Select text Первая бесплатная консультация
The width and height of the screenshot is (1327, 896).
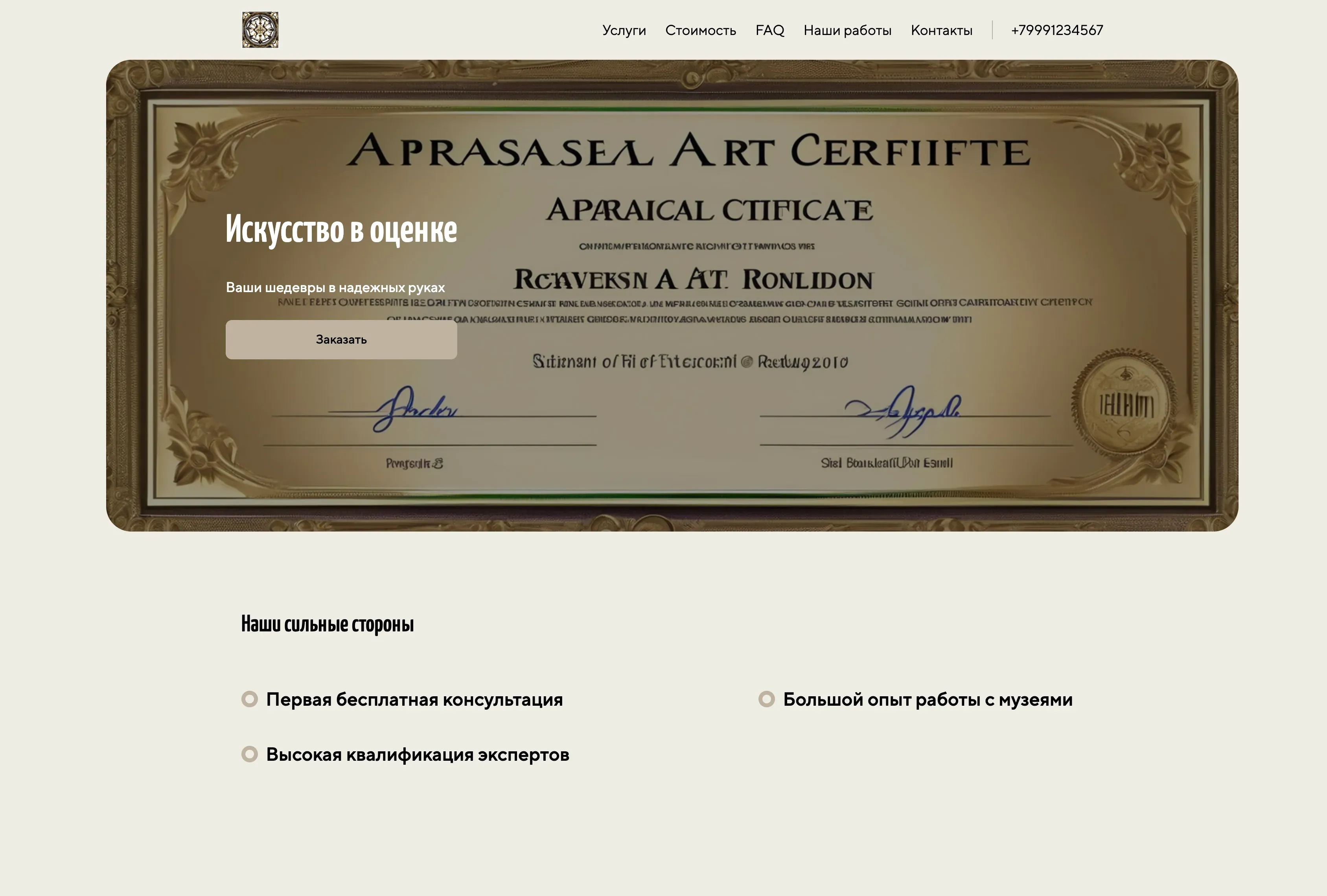414,699
